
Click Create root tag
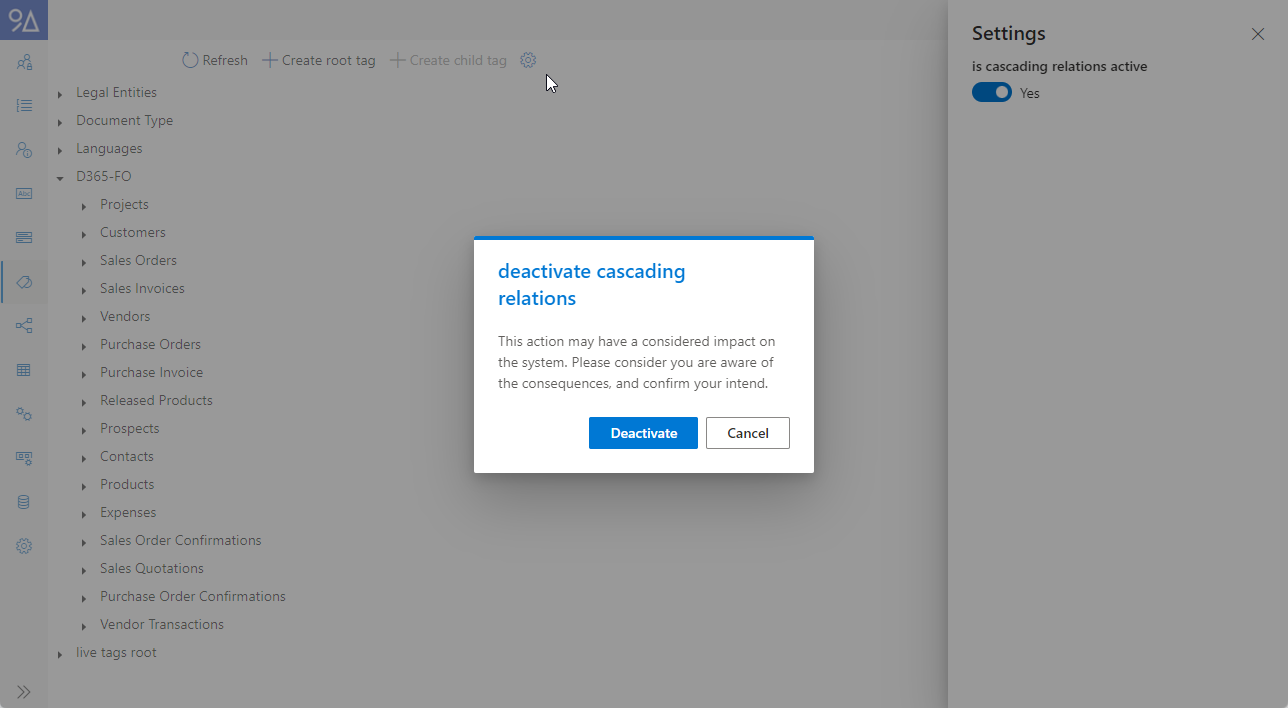pyautogui.click(x=319, y=60)
